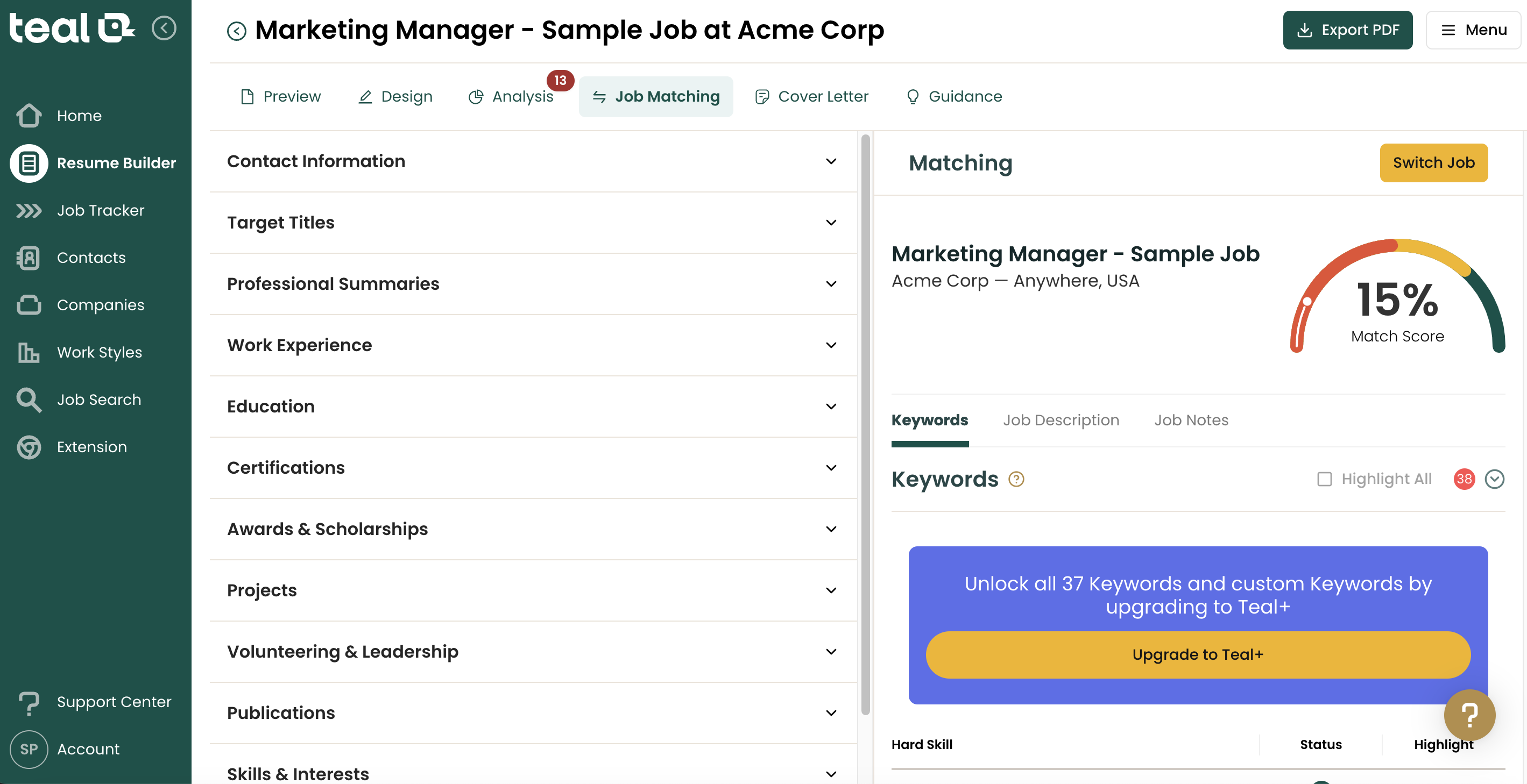Click the Companies sidebar icon
Image resolution: width=1527 pixels, height=784 pixels.
29,304
